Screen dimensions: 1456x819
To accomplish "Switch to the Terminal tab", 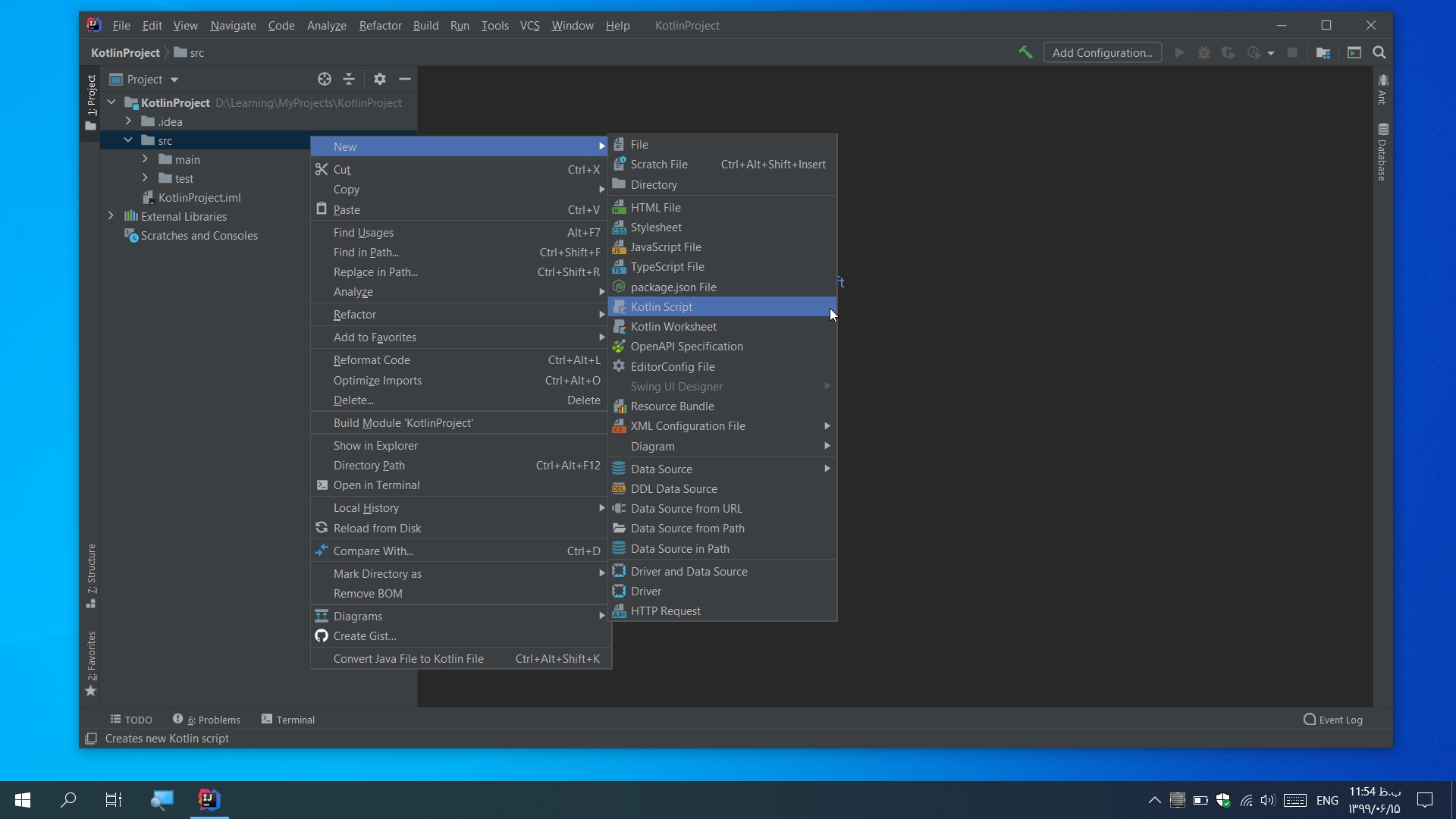I will click(x=294, y=719).
